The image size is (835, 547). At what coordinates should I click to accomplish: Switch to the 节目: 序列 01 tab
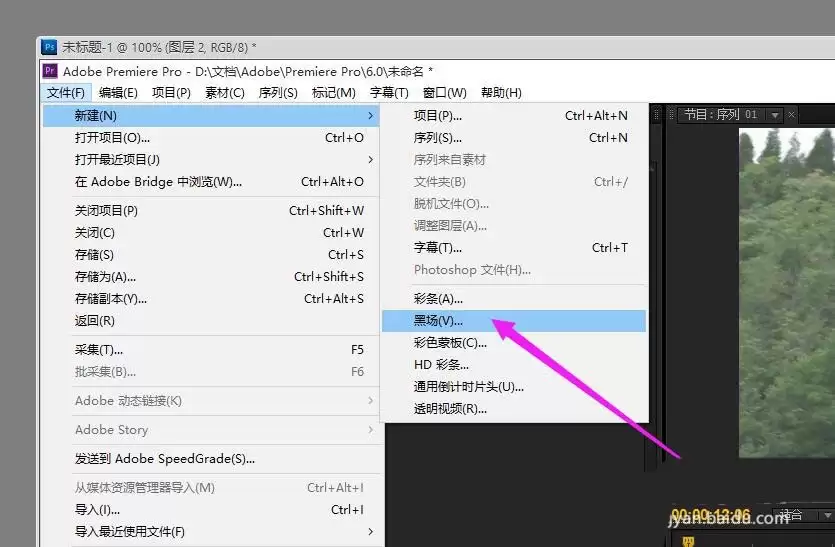[721, 115]
